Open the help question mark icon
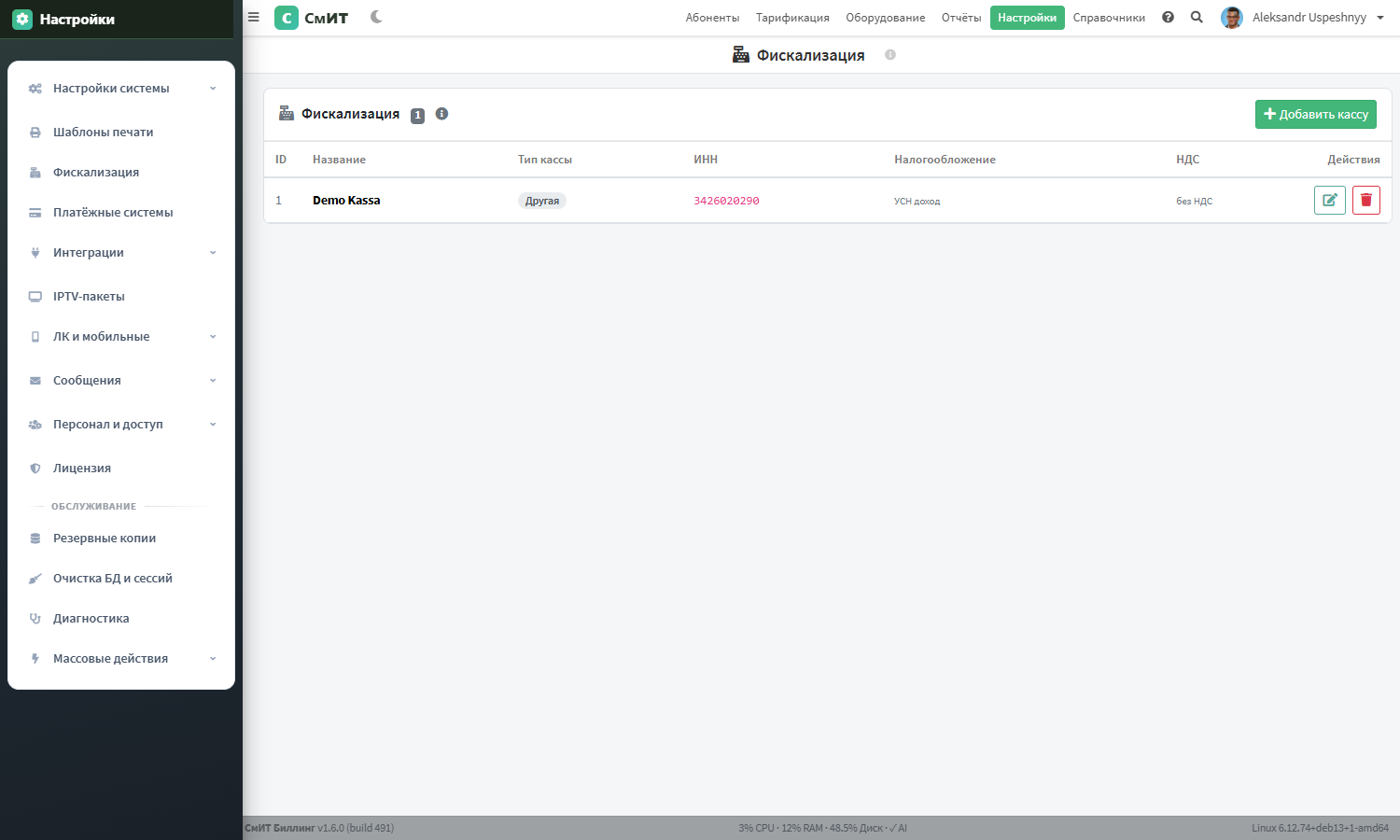The image size is (1400, 840). [1168, 17]
